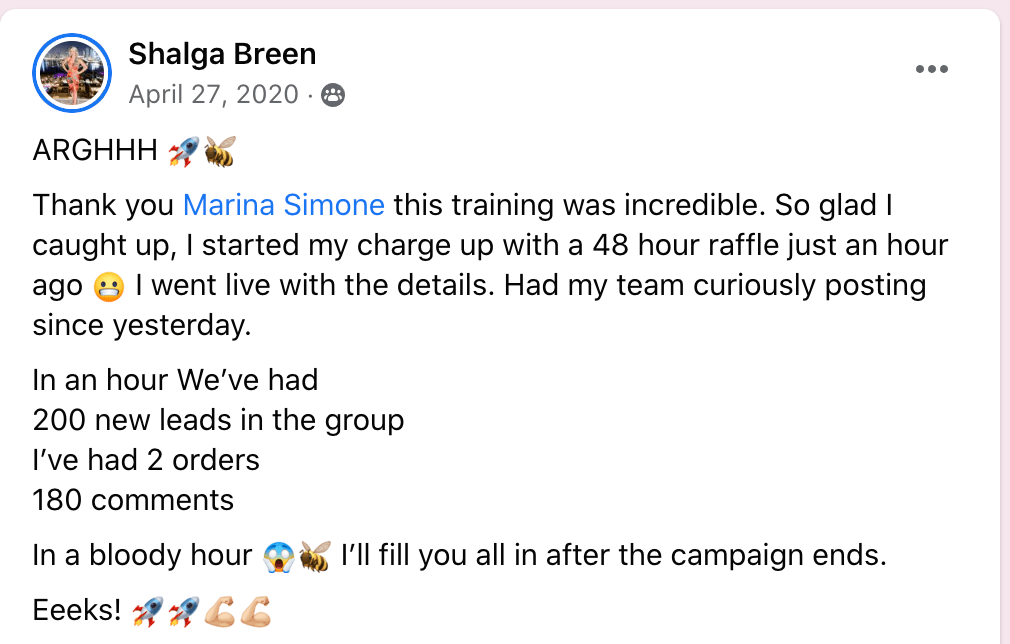
Task: Click the rocket emoji after ARGHHH
Action: click(x=183, y=151)
